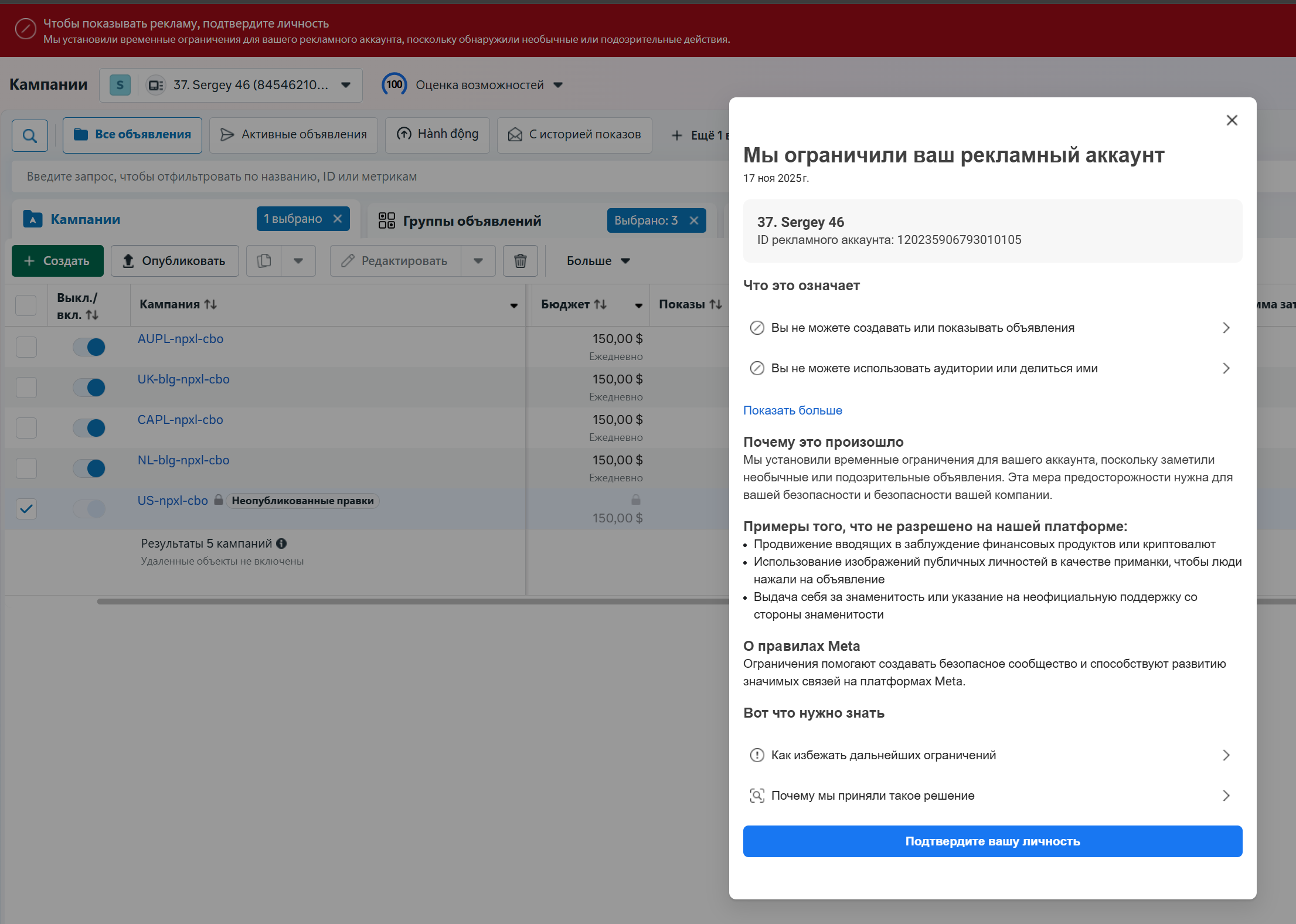The height and width of the screenshot is (924, 1296).
Task: Tick the select-all campaigns header checkbox
Action: coord(26,305)
